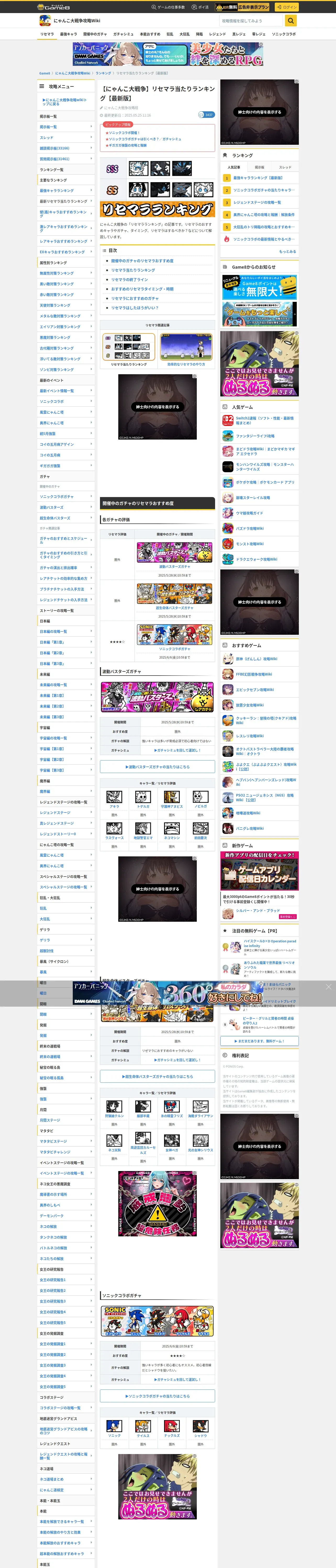Open the リセマラ navigation tab

click(x=47, y=34)
